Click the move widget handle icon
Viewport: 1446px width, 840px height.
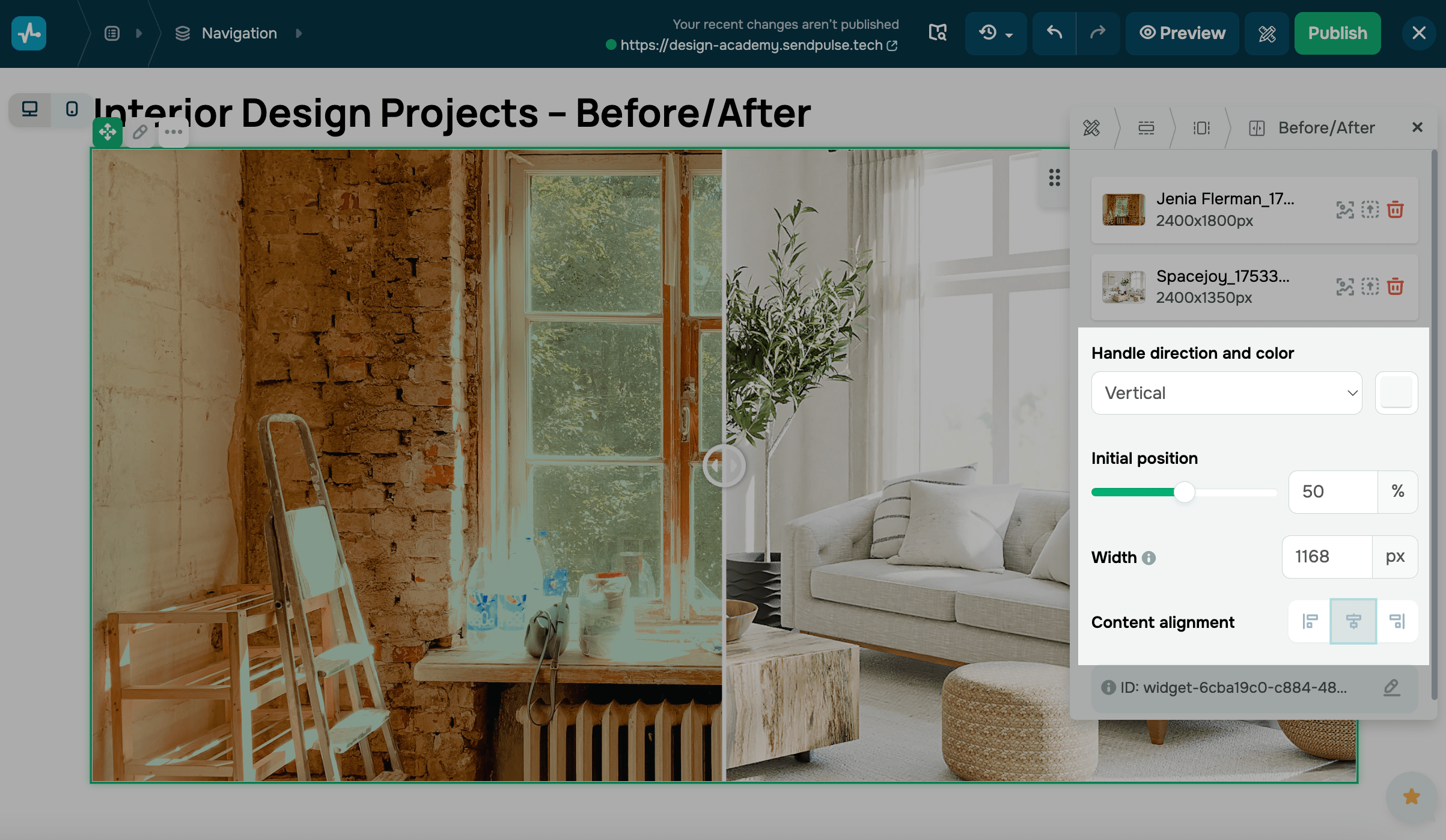tap(108, 132)
